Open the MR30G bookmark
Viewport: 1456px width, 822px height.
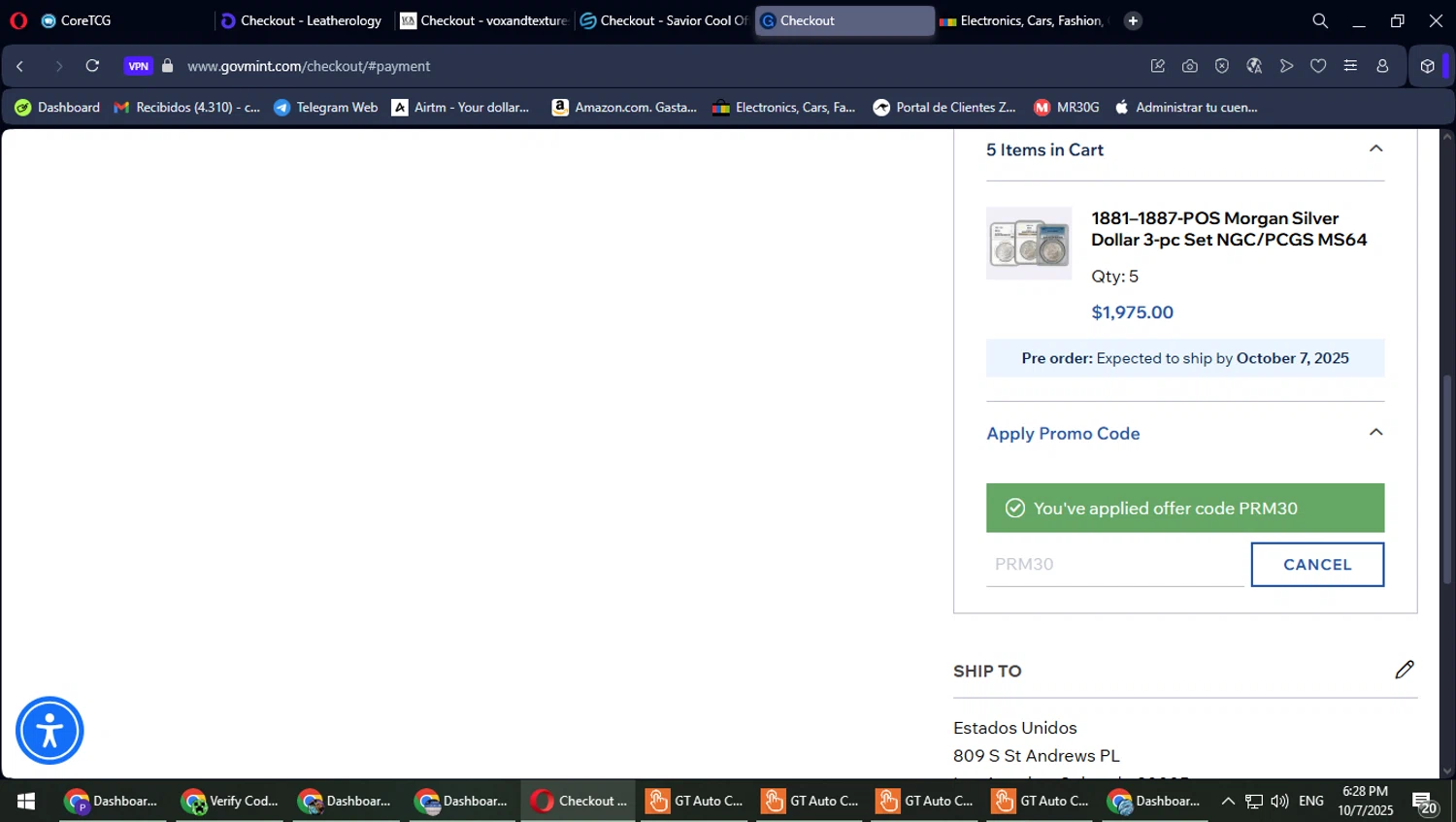[1067, 108]
